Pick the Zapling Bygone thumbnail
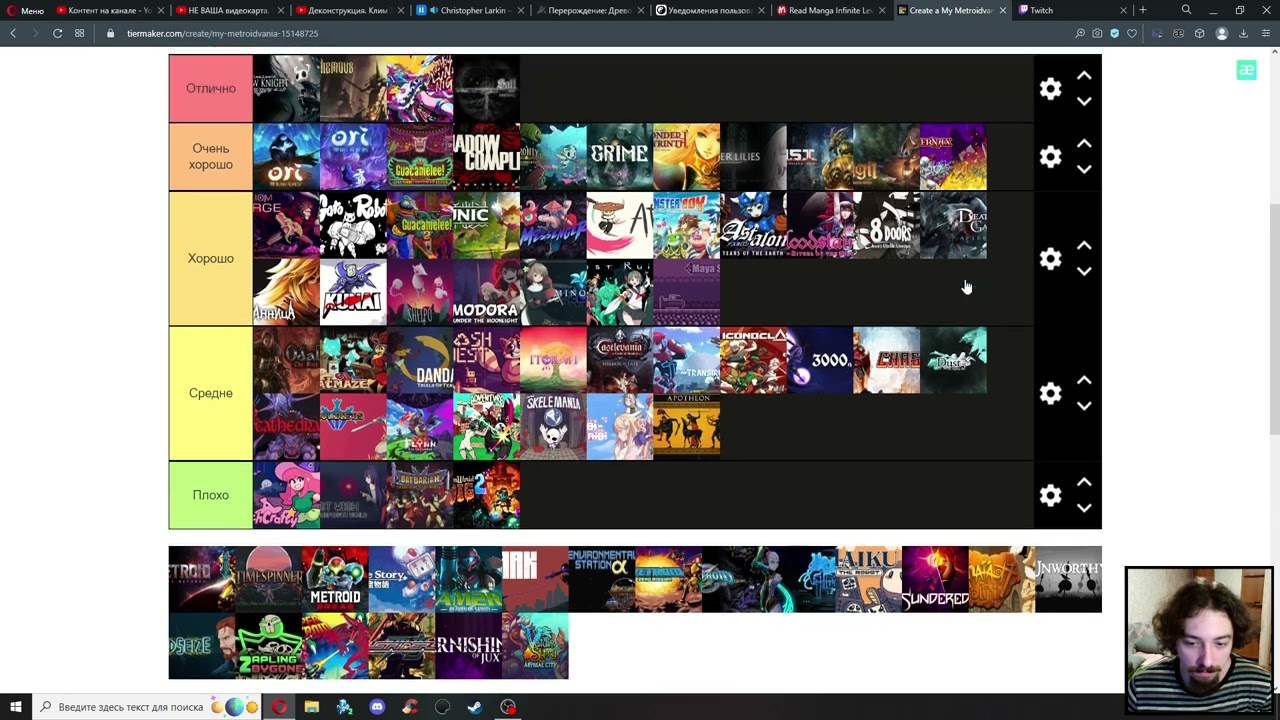The image size is (1280, 720). [x=268, y=646]
